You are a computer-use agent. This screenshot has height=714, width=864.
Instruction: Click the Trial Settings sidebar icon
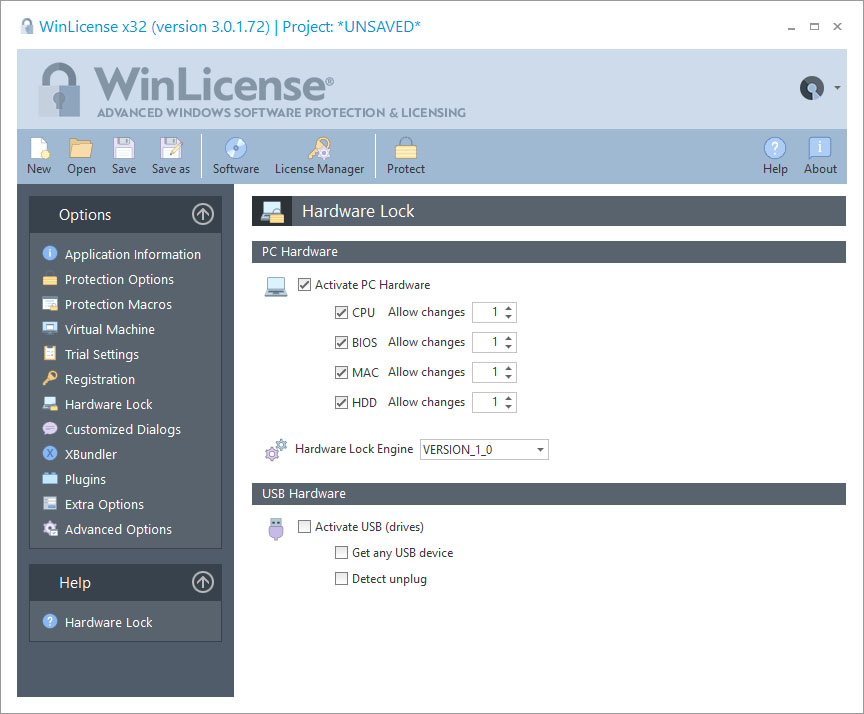(50, 353)
